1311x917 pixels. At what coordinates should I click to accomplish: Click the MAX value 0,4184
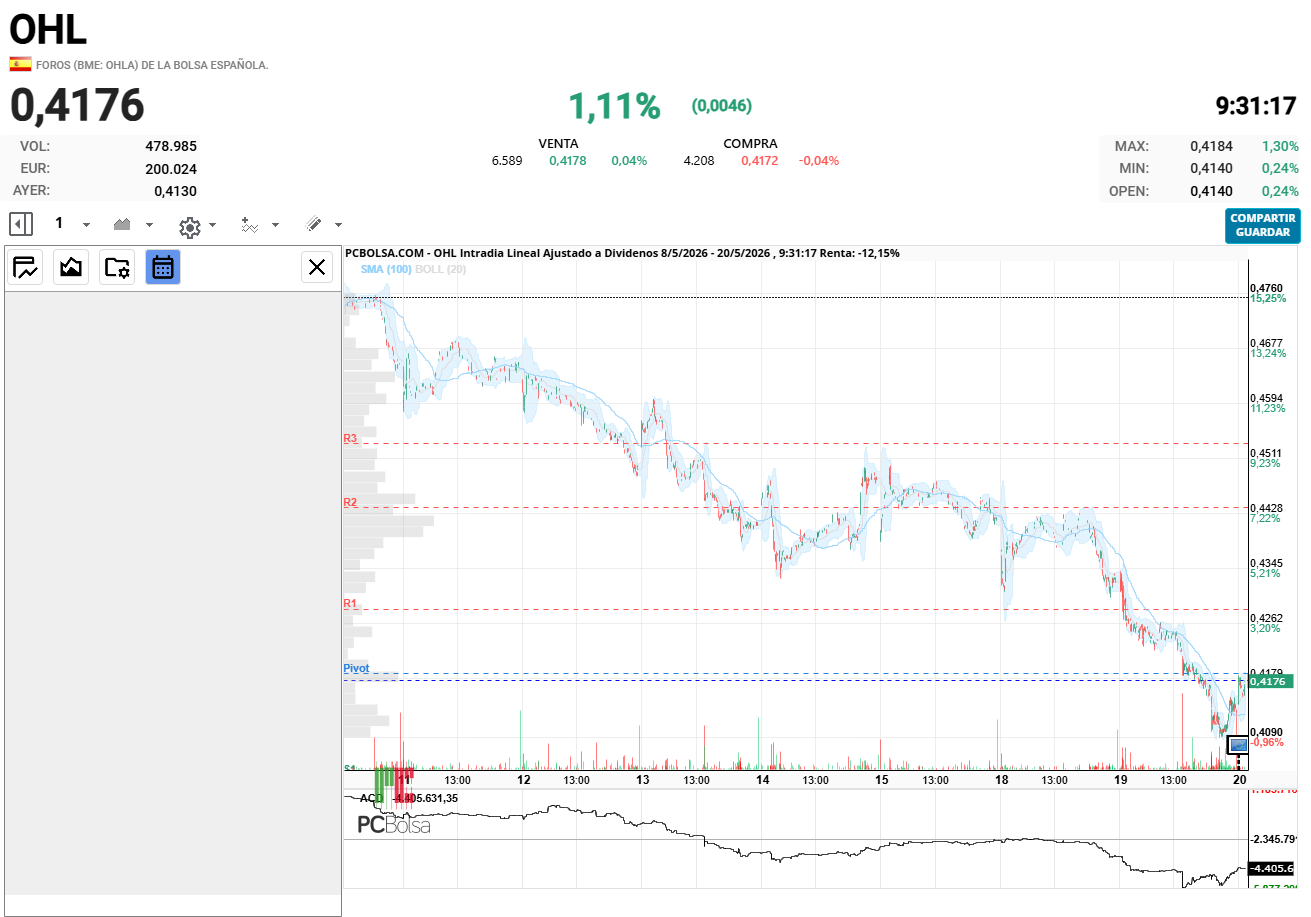[x=1211, y=146]
